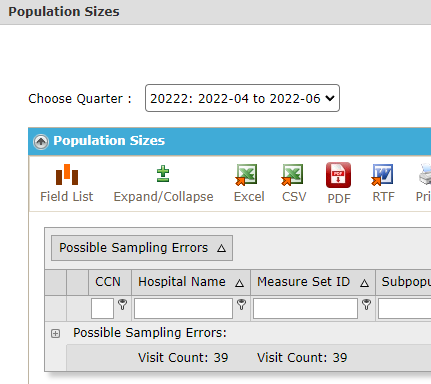Export the report as RTF
The image size is (431, 384).
(383, 174)
